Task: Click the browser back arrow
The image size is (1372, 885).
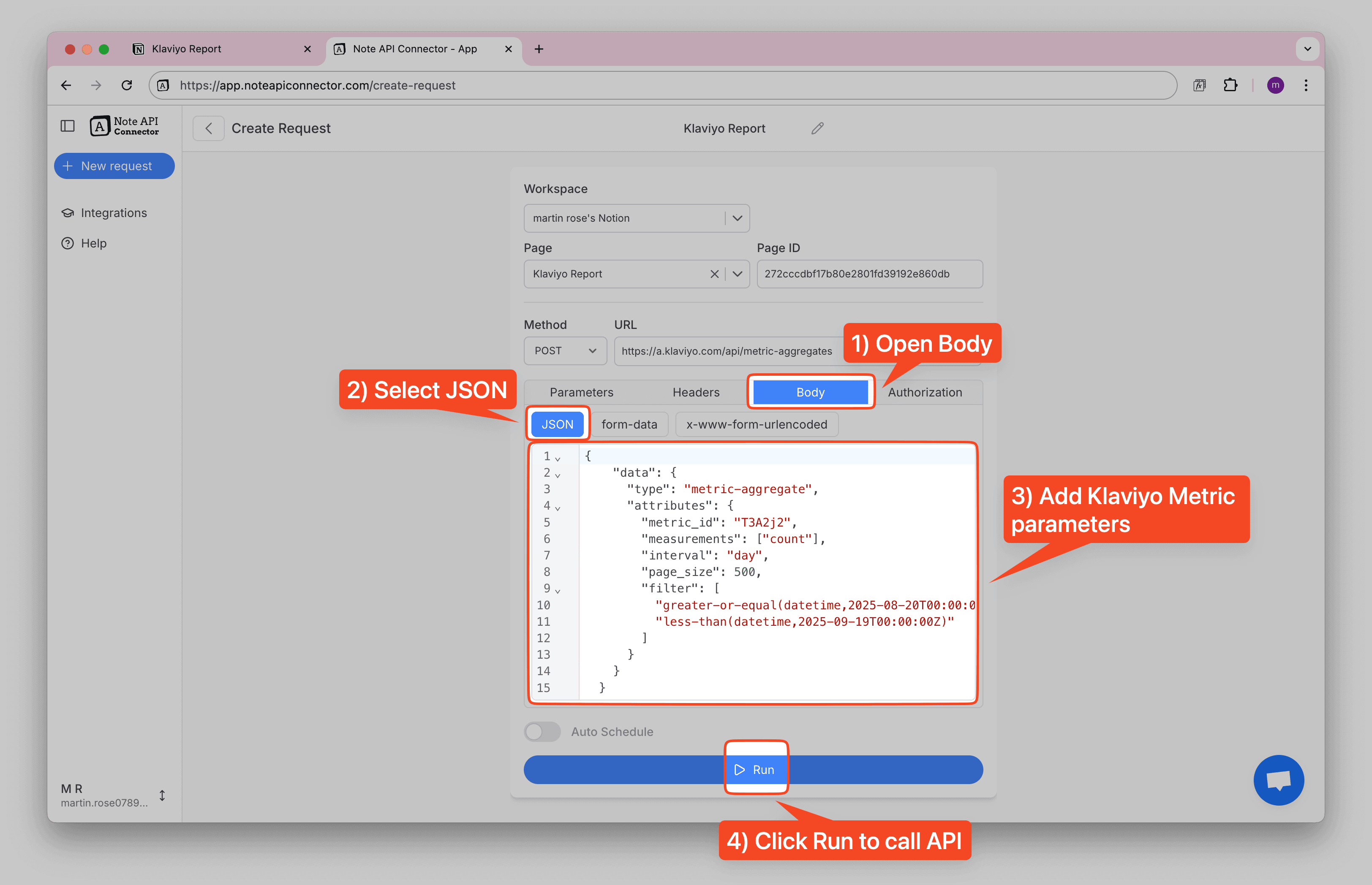Action: pos(66,85)
